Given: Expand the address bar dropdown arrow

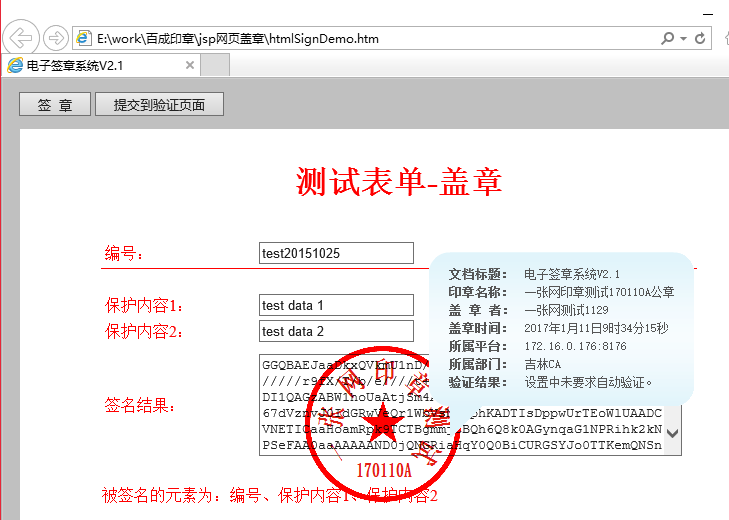Looking at the screenshot, I should point(683,38).
